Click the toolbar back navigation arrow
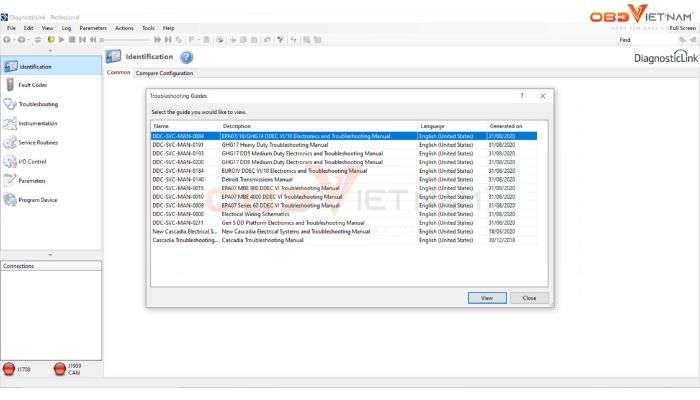Screen dimensions: 700x400 [7, 40]
